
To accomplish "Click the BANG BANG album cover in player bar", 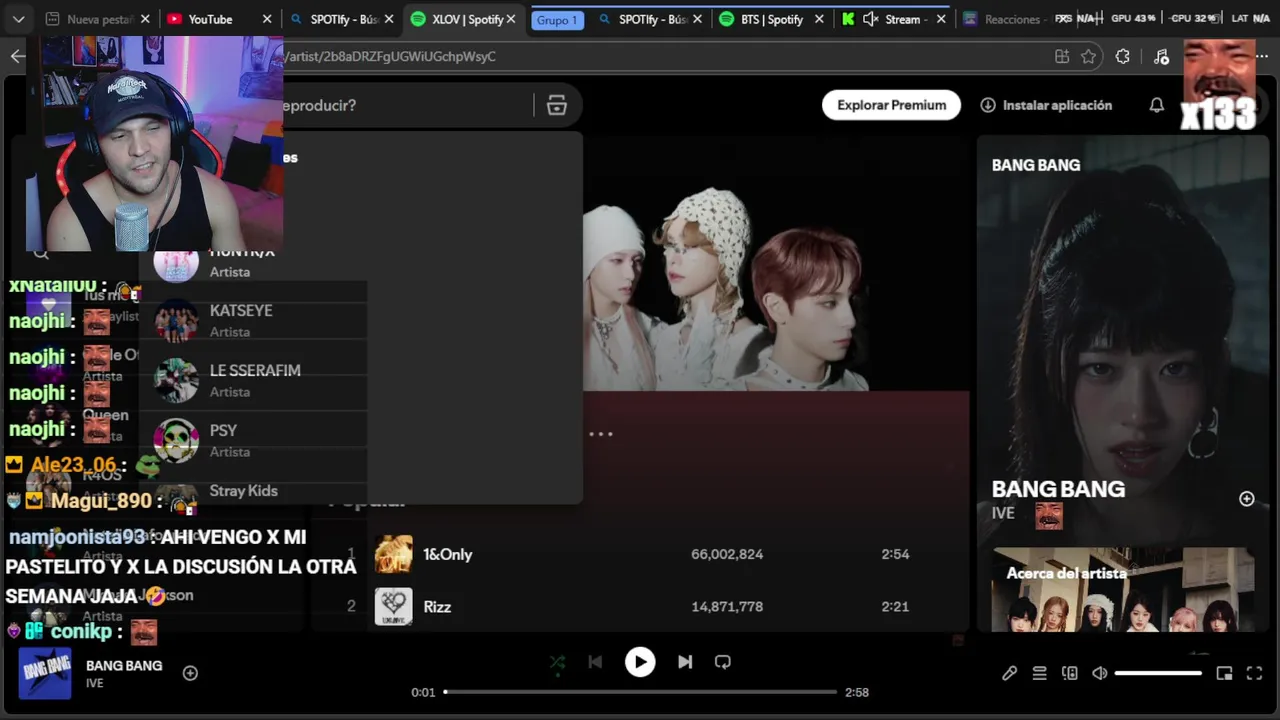I will tap(45, 673).
